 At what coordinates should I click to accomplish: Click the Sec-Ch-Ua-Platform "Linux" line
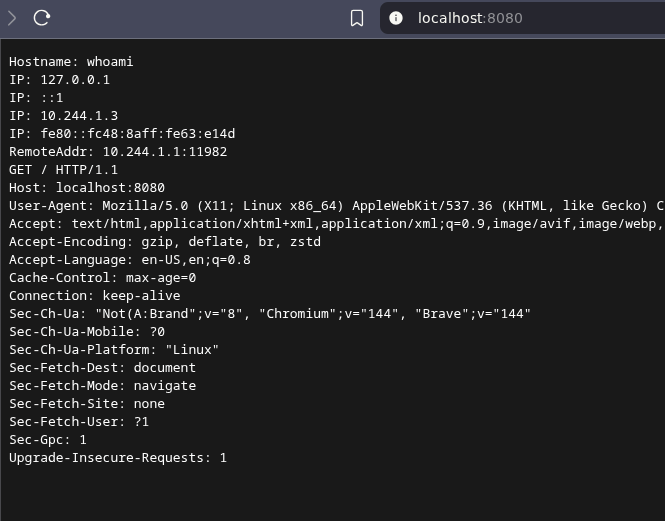click(114, 350)
